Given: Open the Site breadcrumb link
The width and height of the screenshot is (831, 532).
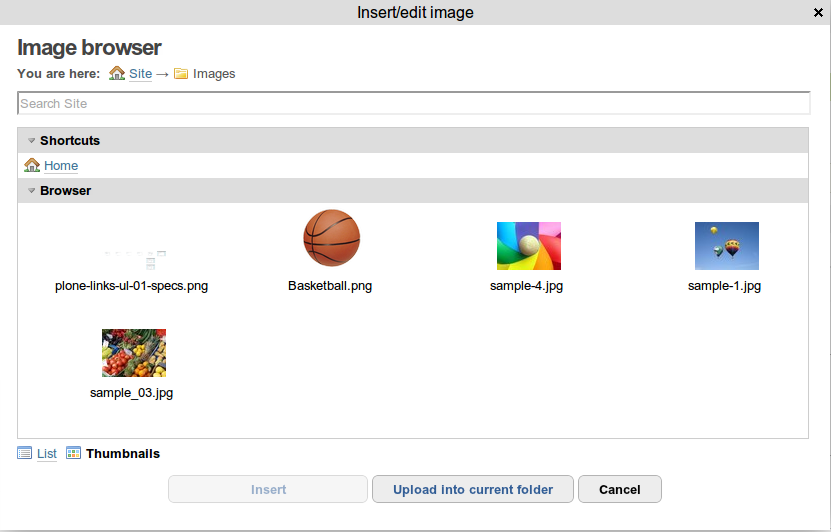Looking at the screenshot, I should tap(140, 74).
